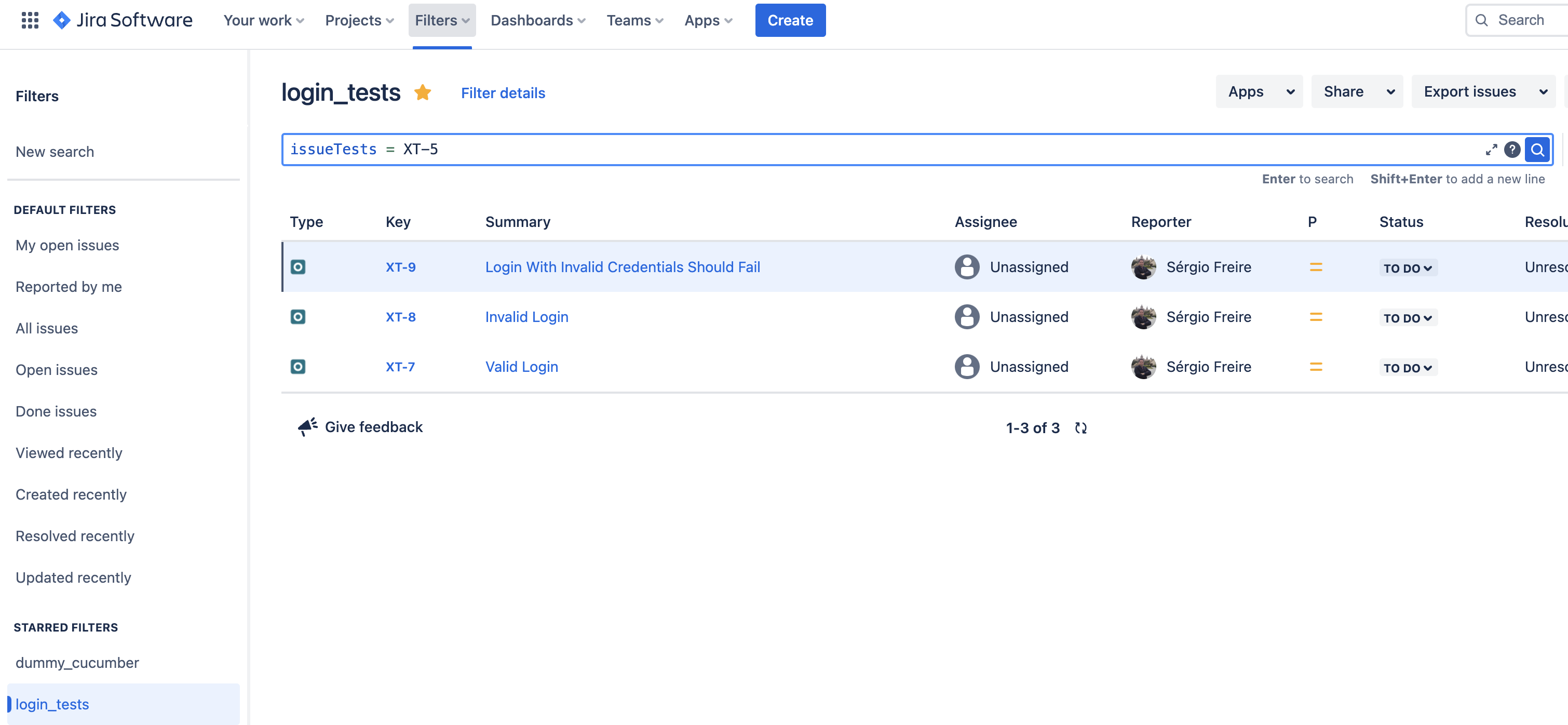Open the 'Valid Login' issue
This screenshot has width=1568, height=725.
pos(522,367)
